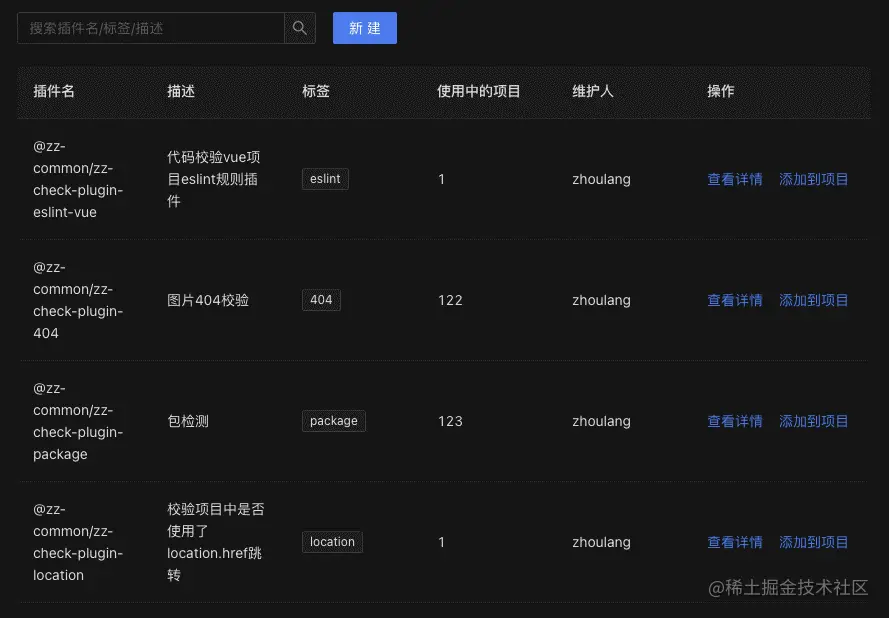Add check-plugin-location to project
The height and width of the screenshot is (618, 889).
pyautogui.click(x=814, y=542)
